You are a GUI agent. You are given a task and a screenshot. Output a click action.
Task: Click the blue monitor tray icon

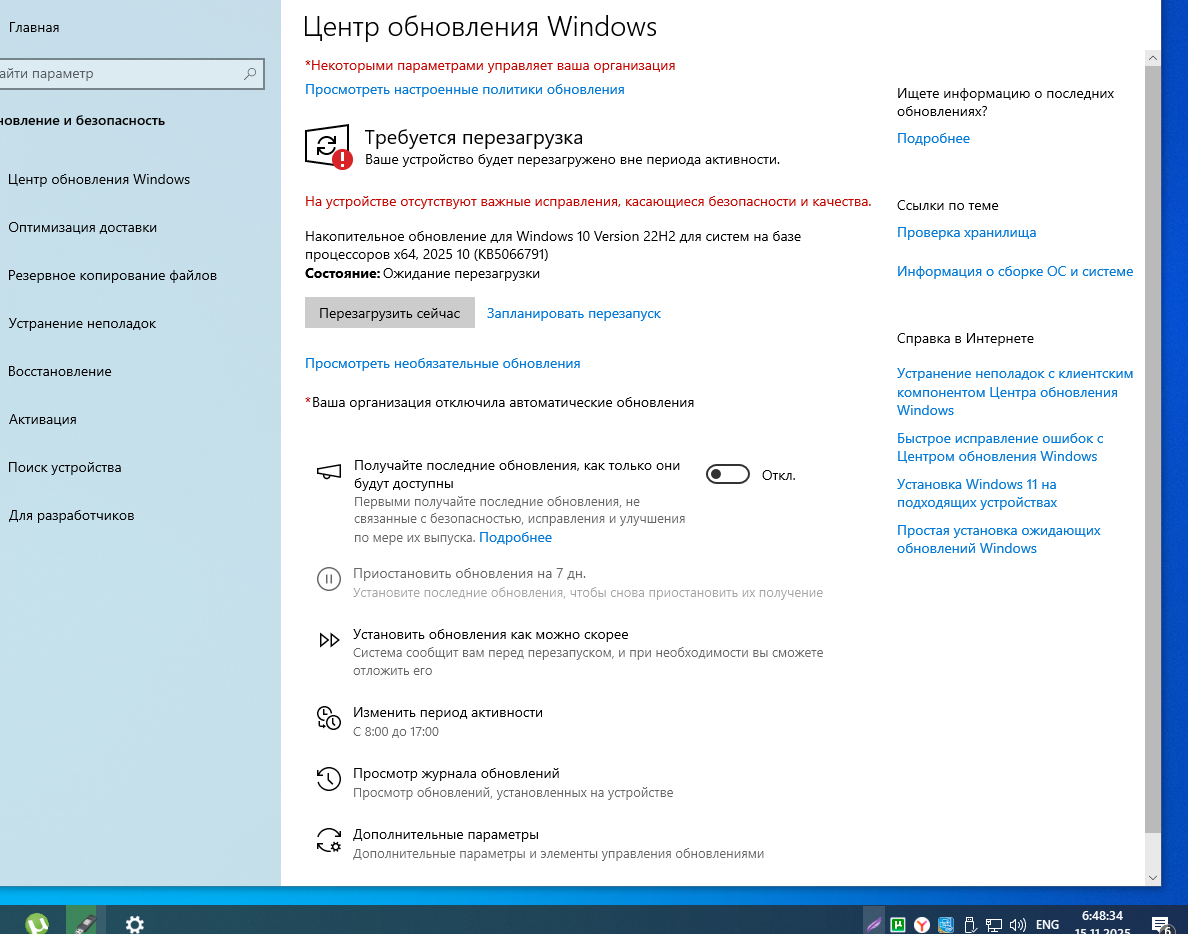(946, 924)
